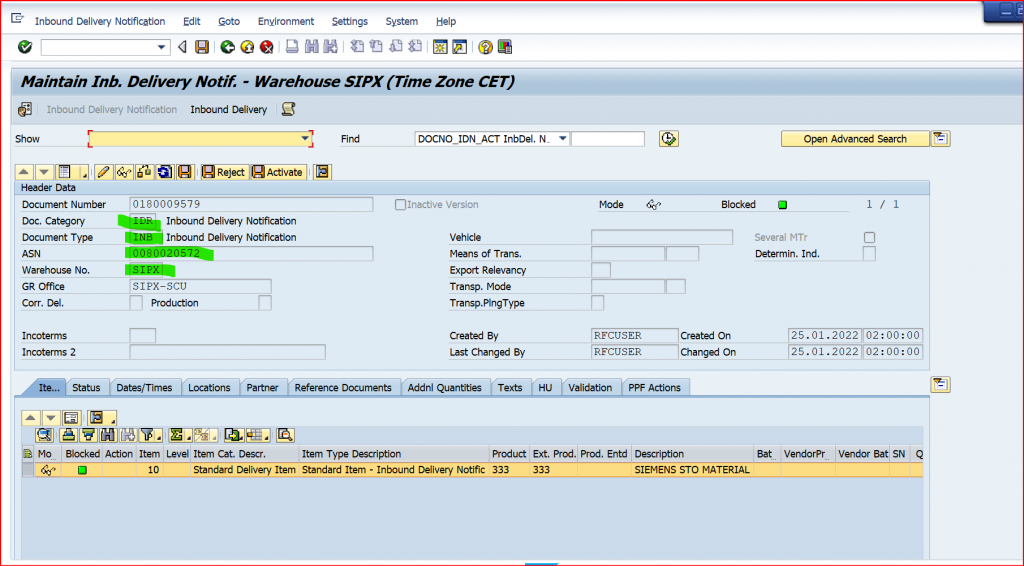Viewport: 1024px width, 566px height.
Task: Click the Refresh icon in header toolbar
Action: click(165, 172)
